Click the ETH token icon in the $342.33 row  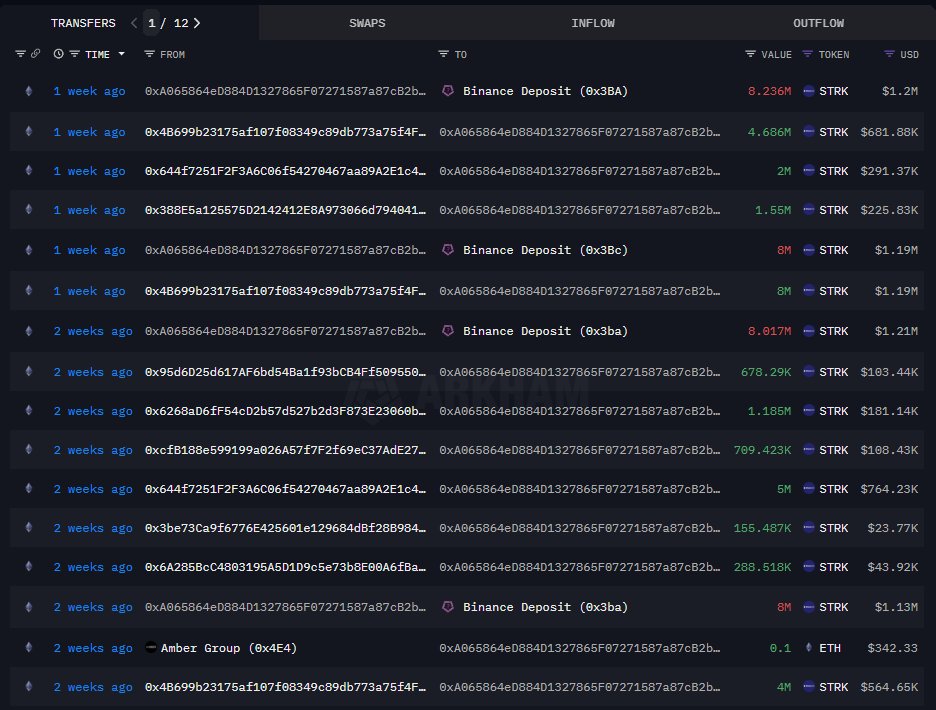tap(808, 647)
